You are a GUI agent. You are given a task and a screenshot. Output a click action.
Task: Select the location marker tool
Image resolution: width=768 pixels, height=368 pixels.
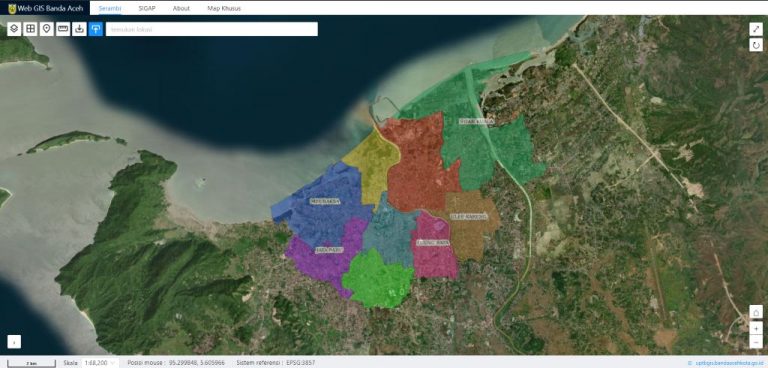coord(47,29)
